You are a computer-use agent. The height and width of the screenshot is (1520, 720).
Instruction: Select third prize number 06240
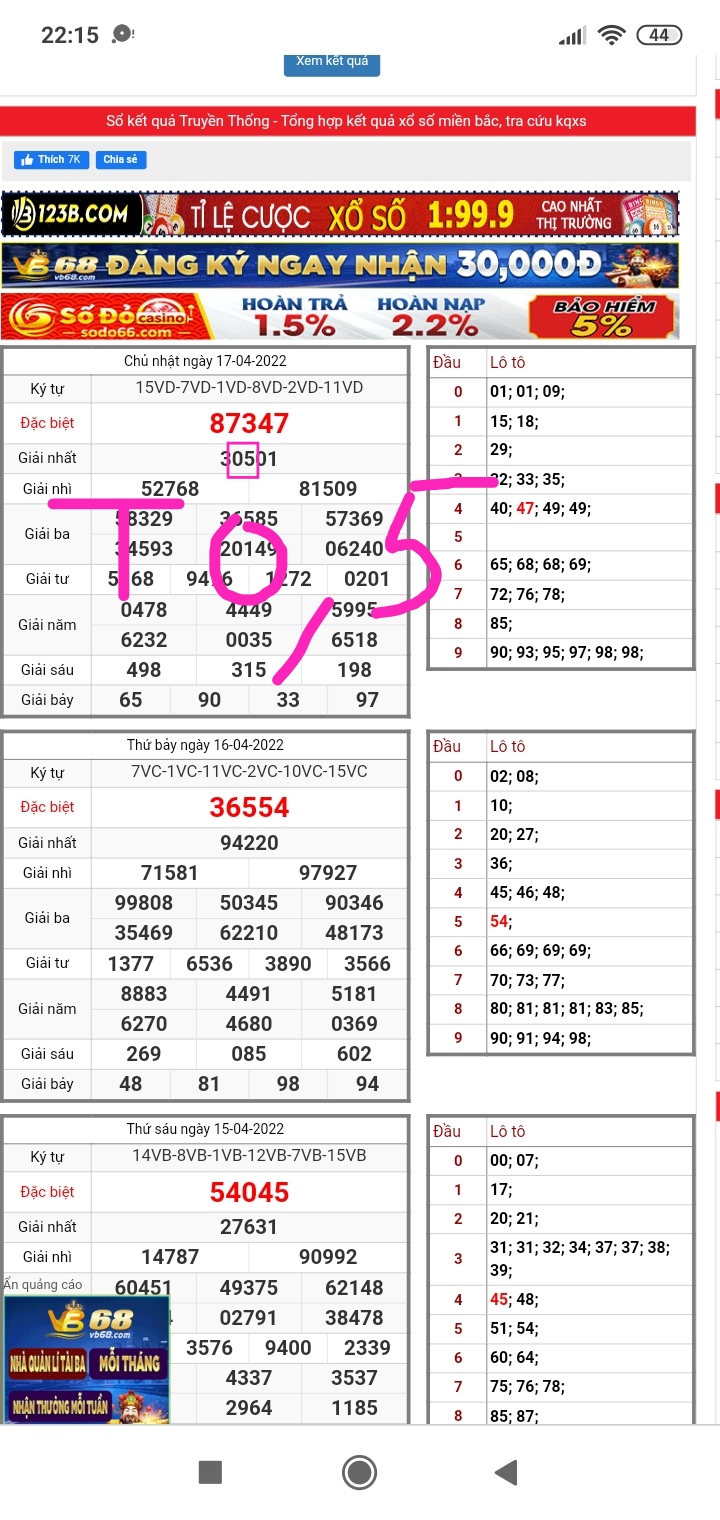[355, 549]
